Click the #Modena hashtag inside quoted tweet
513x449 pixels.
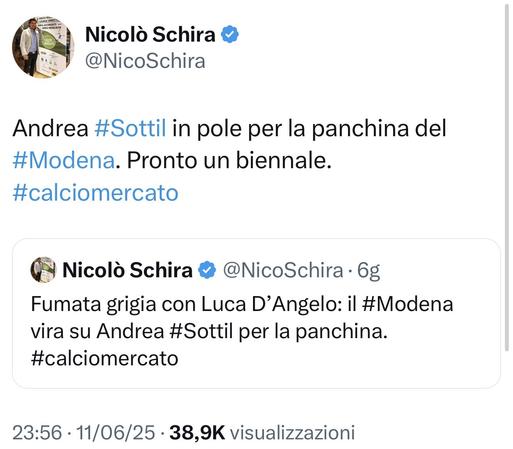tap(407, 304)
